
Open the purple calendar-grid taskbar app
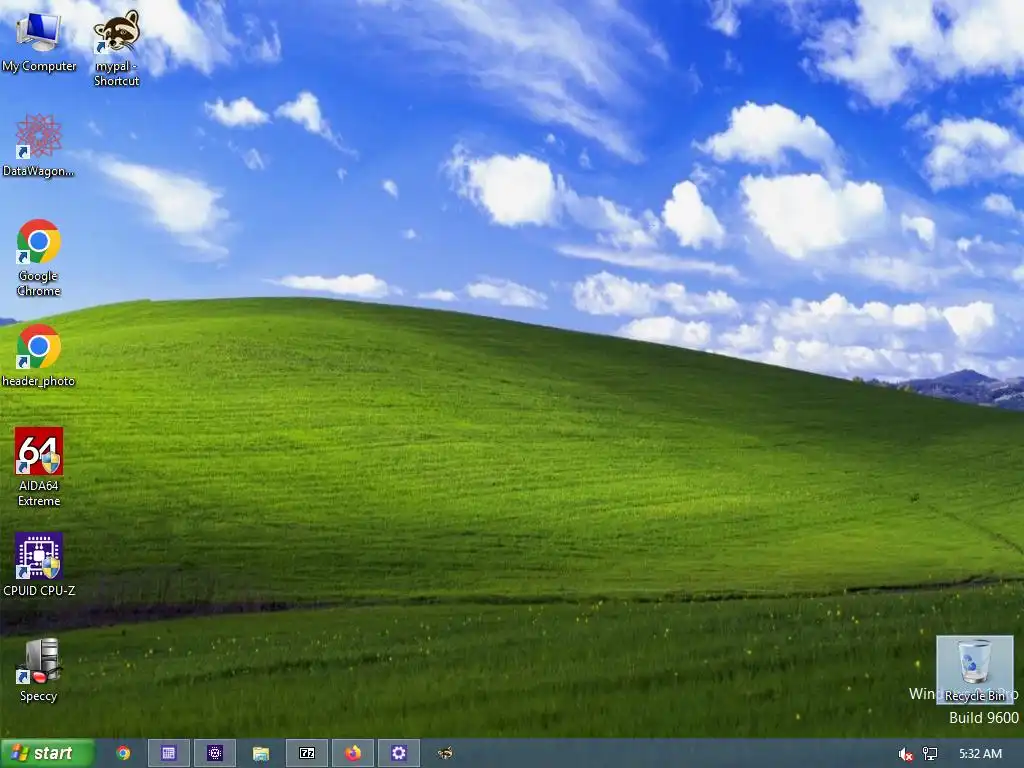pos(168,753)
